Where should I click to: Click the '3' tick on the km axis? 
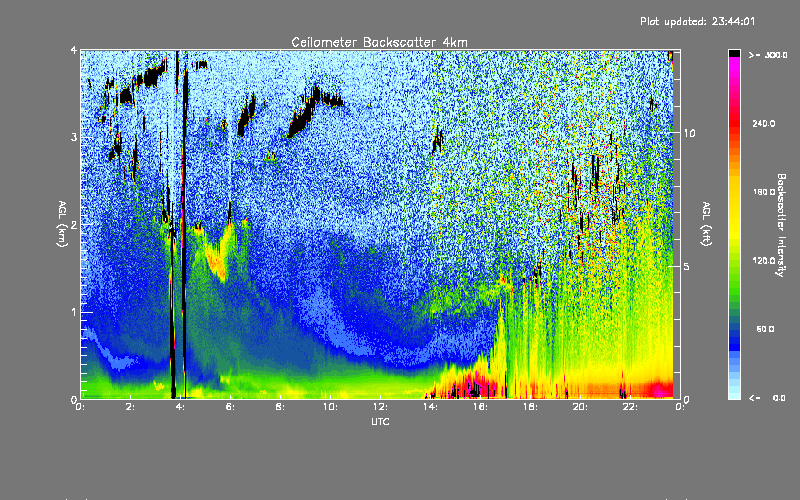pos(74,137)
